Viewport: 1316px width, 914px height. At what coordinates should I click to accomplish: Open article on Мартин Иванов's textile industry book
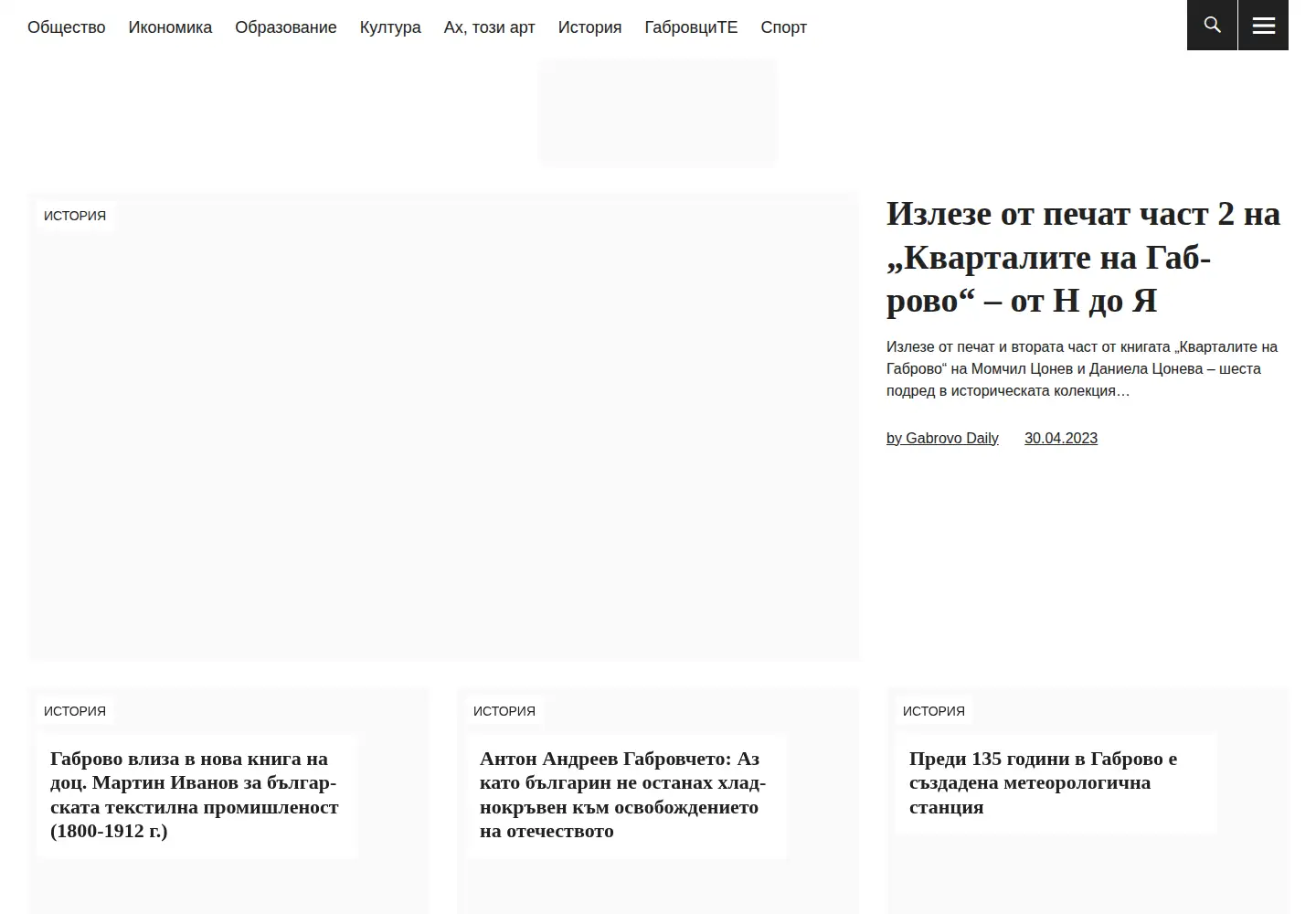(x=195, y=794)
